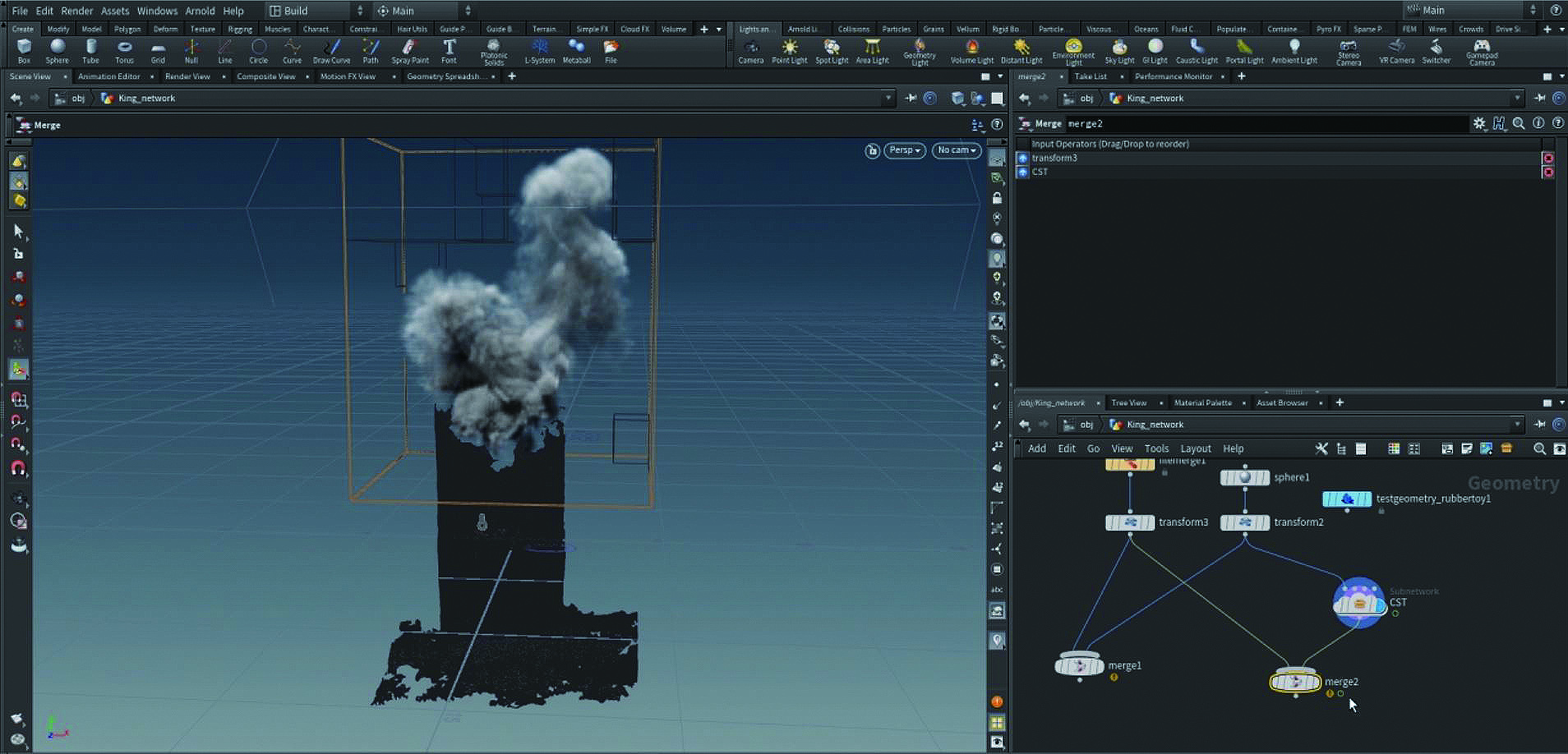
Task: Switch to the Performance Monitor tab
Action: tap(1173, 76)
